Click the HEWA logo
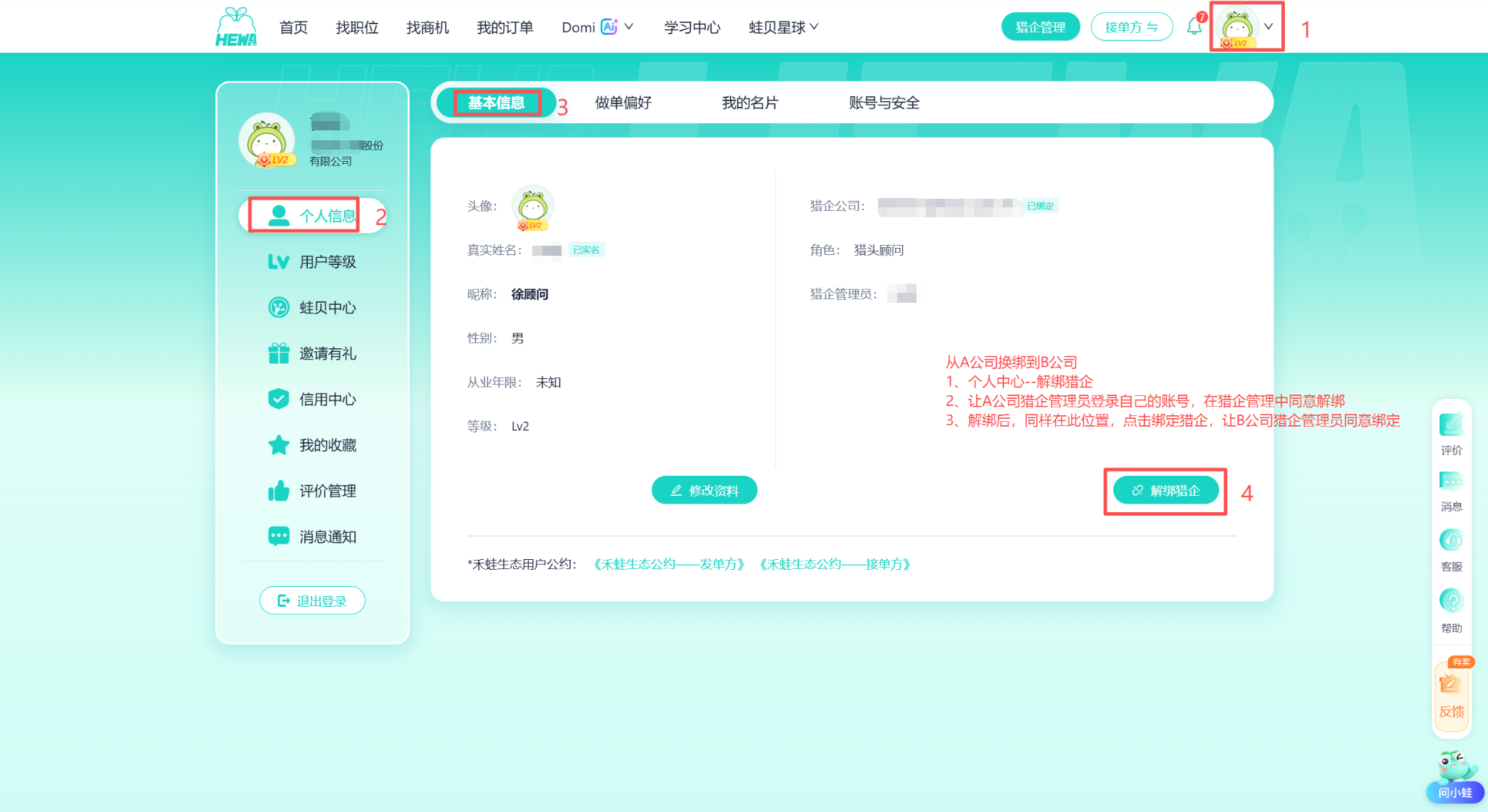Image resolution: width=1488 pixels, height=812 pixels. (236, 27)
